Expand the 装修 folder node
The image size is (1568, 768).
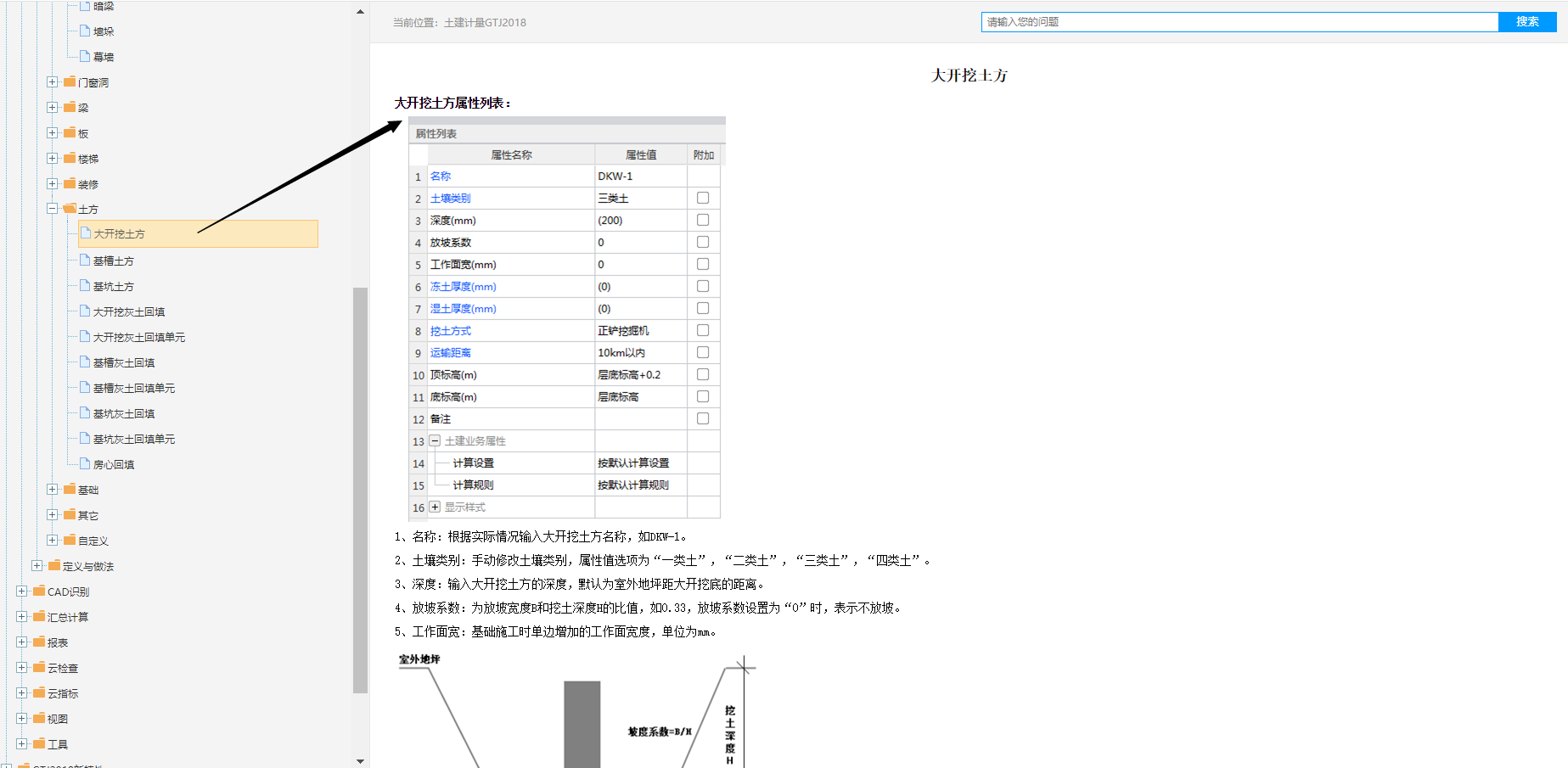[53, 184]
